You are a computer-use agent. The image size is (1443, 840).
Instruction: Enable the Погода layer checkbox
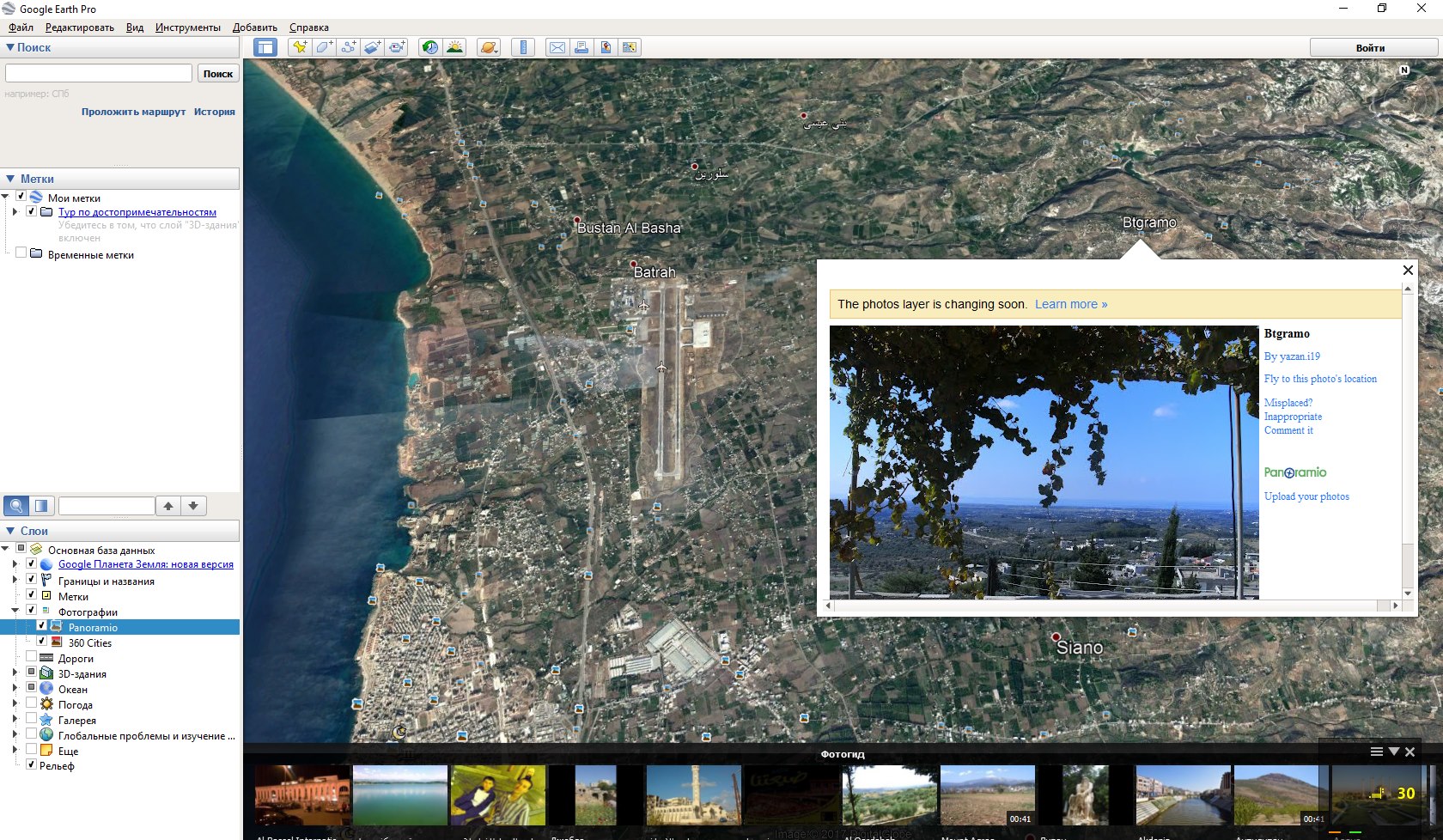[32, 703]
